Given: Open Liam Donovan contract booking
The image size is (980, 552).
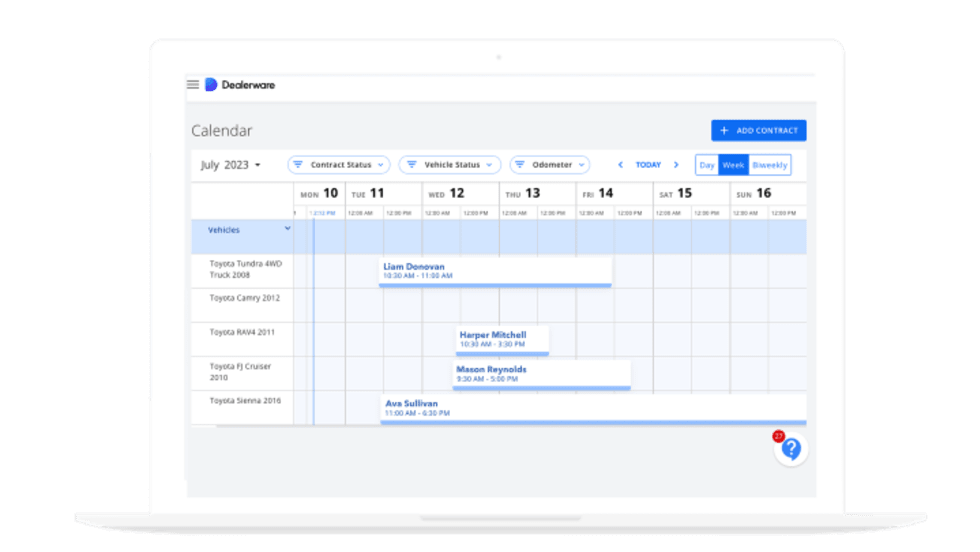Looking at the screenshot, I should coord(495,271).
